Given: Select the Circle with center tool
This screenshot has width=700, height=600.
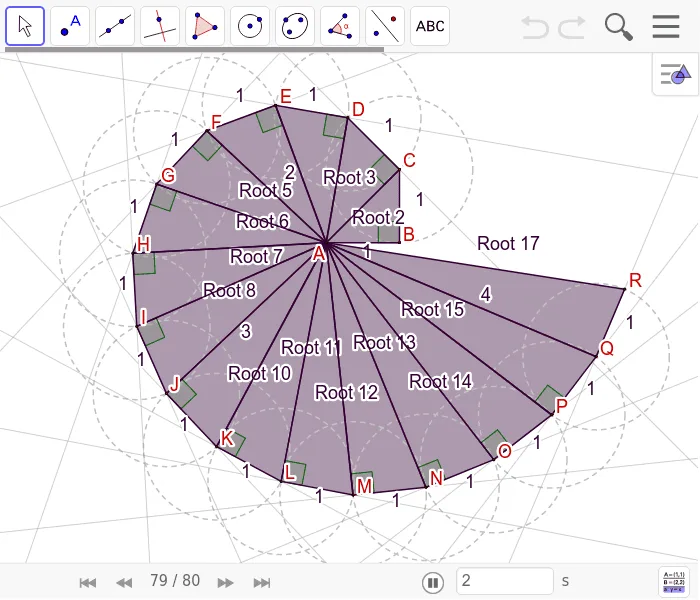Looking at the screenshot, I should tap(250, 26).
